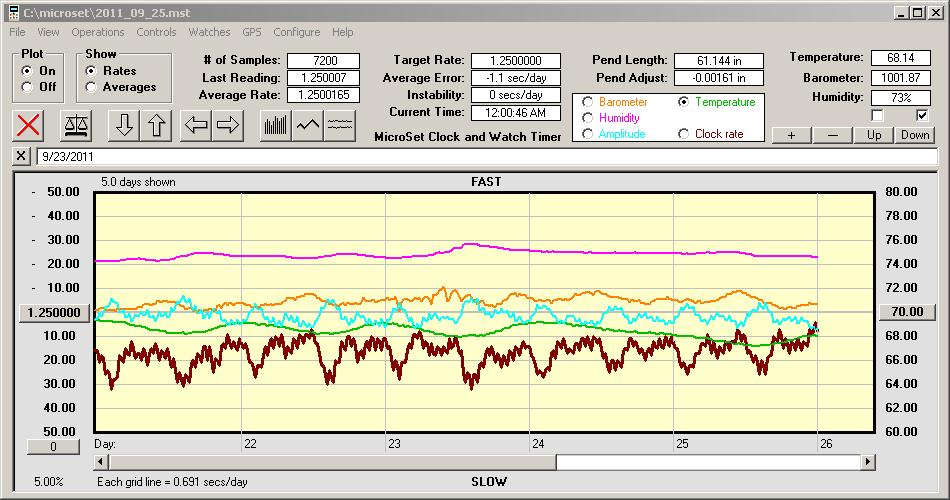The width and height of the screenshot is (950, 500).
Task: Open the Controls menu
Action: pos(156,32)
